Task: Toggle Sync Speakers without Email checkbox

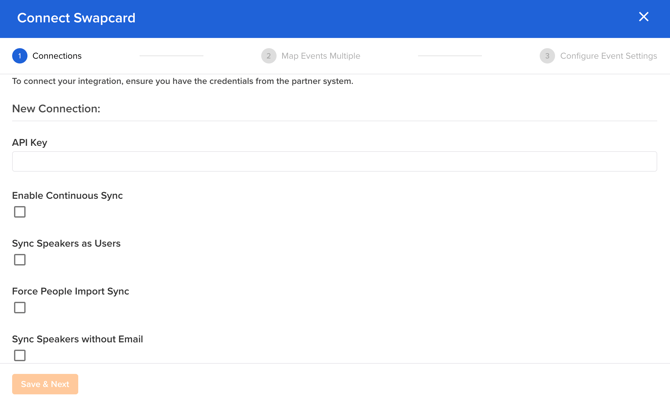Action: tap(20, 355)
